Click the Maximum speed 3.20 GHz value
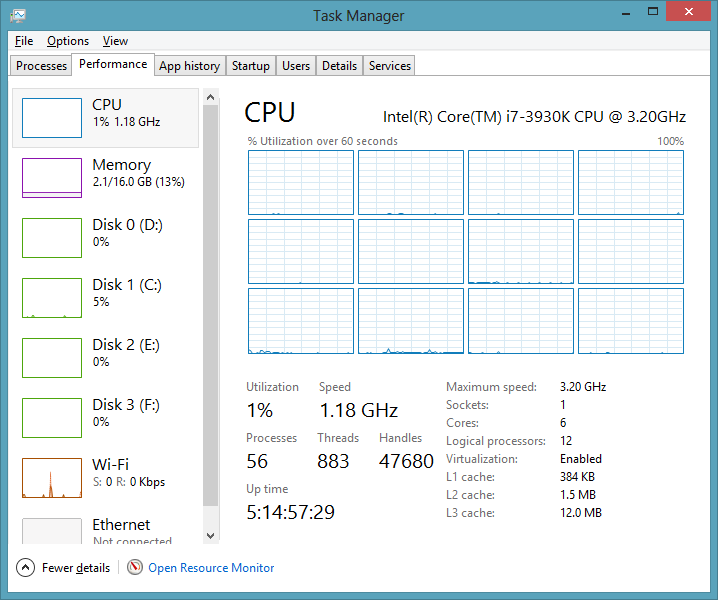 pos(583,387)
